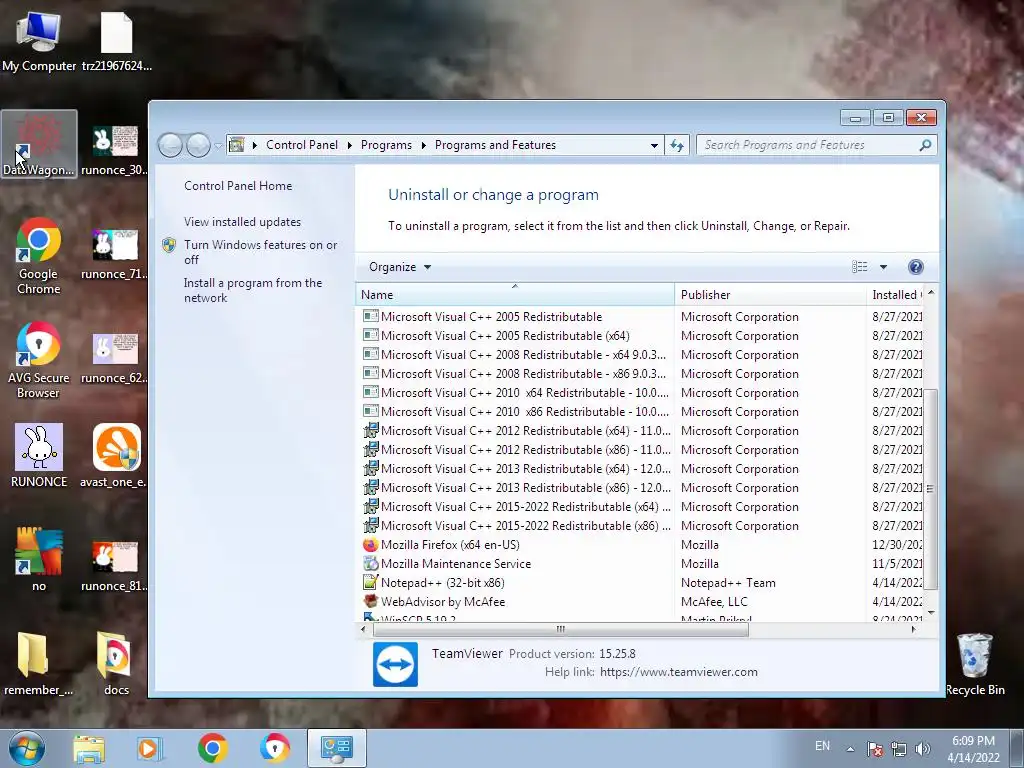Open Chrome from the taskbar
1024x768 pixels.
pyautogui.click(x=212, y=748)
